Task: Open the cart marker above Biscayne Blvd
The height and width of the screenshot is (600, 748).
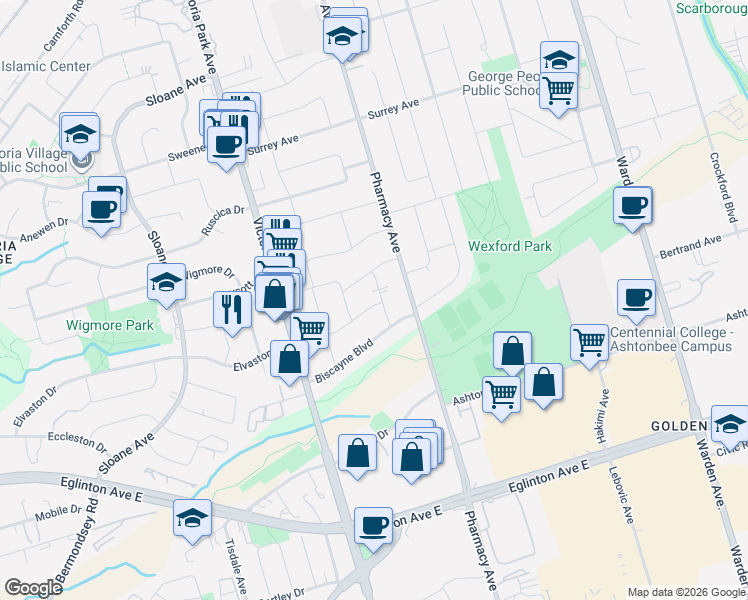Action: 312,329
